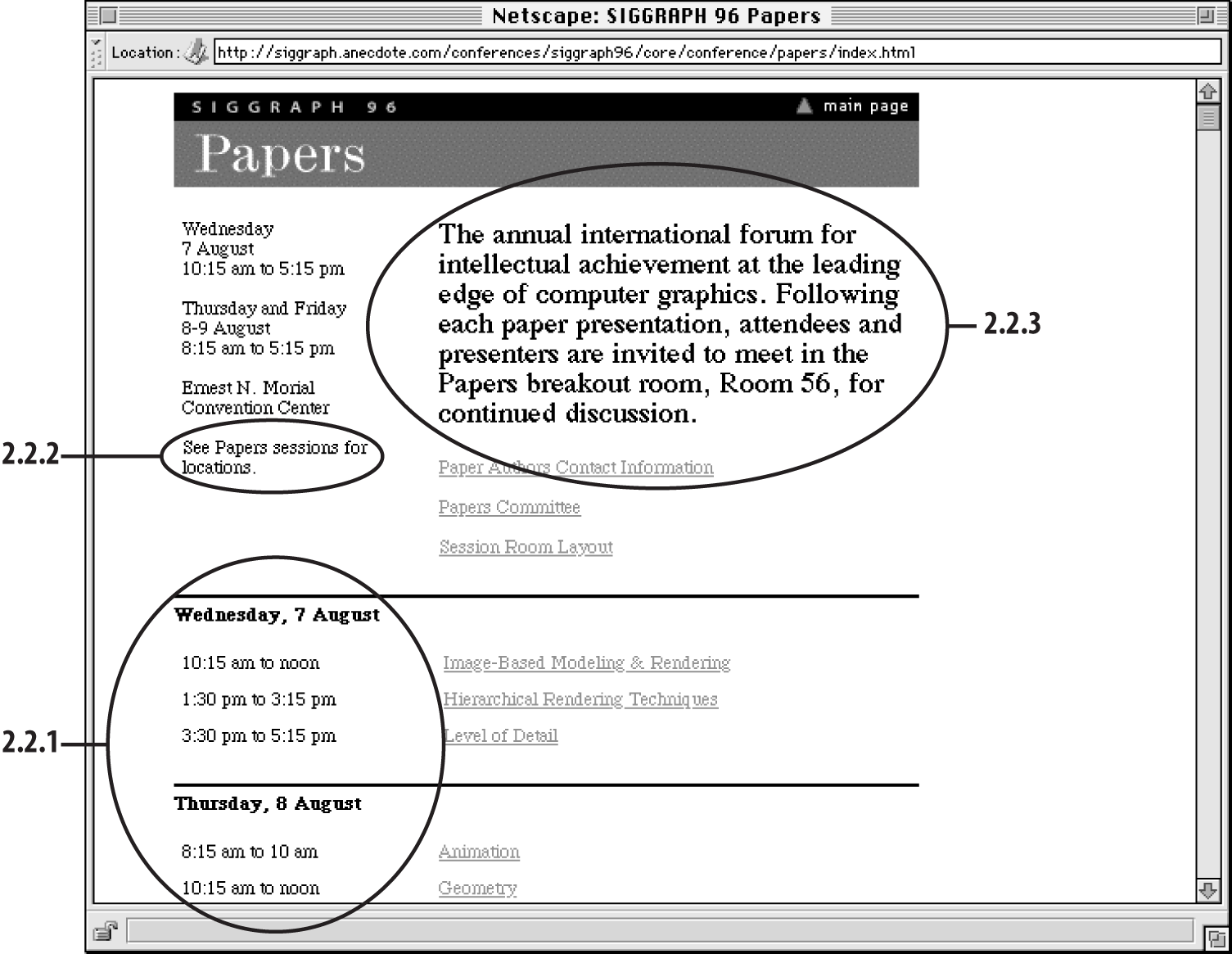Click the security lock icon

click(105, 930)
